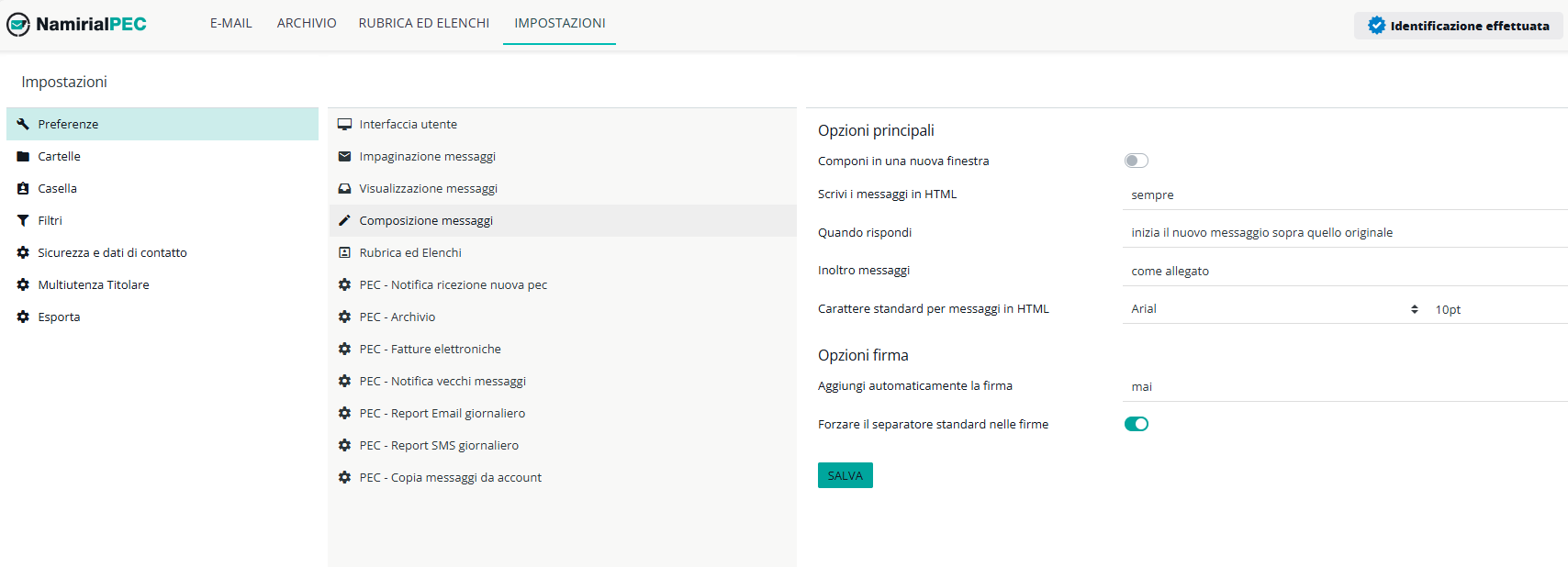Screen dimensions: 1568x567
Task: Select the 10pt font size field
Action: pyautogui.click(x=1496, y=310)
